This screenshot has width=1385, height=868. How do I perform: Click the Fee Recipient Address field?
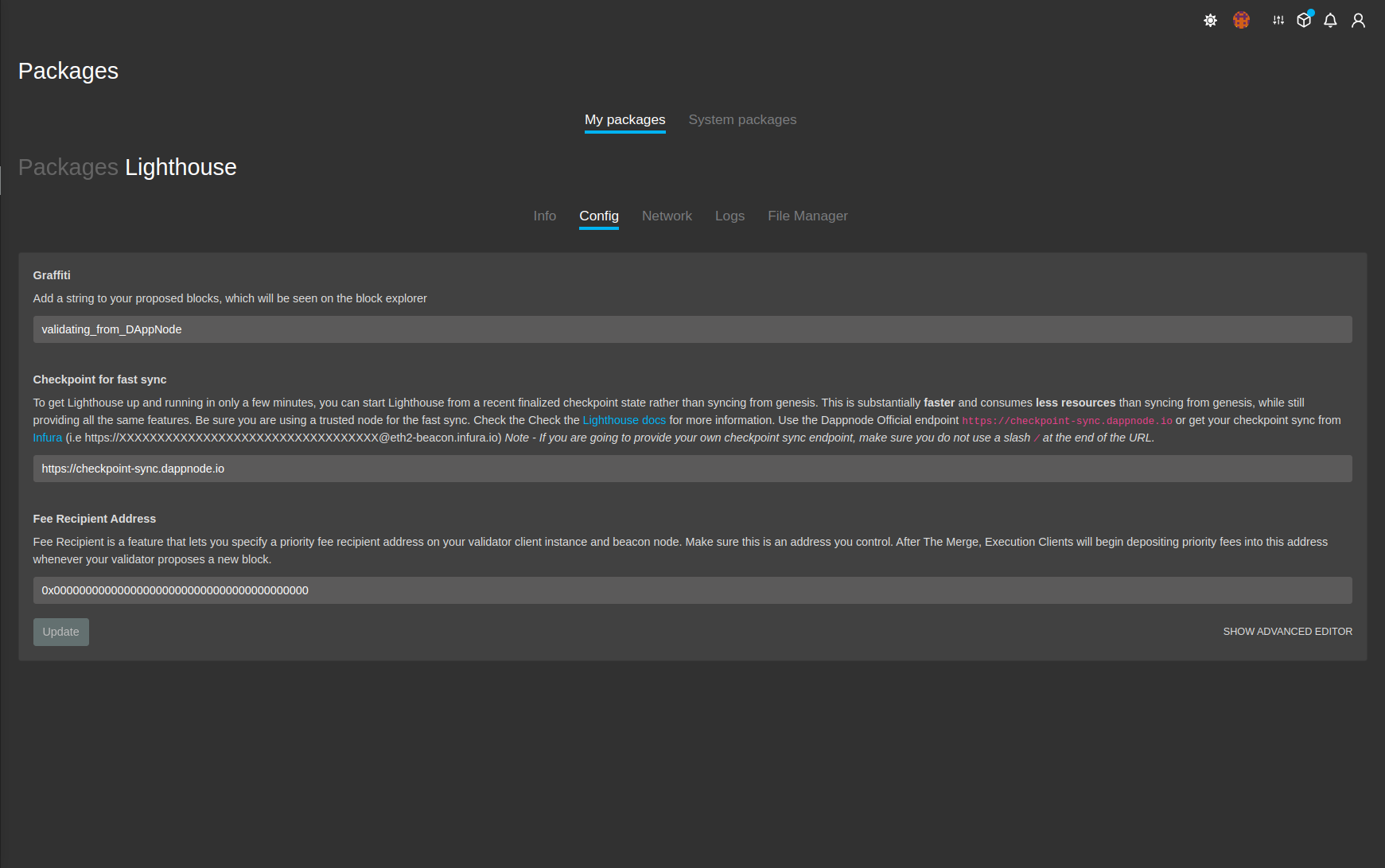click(x=692, y=590)
